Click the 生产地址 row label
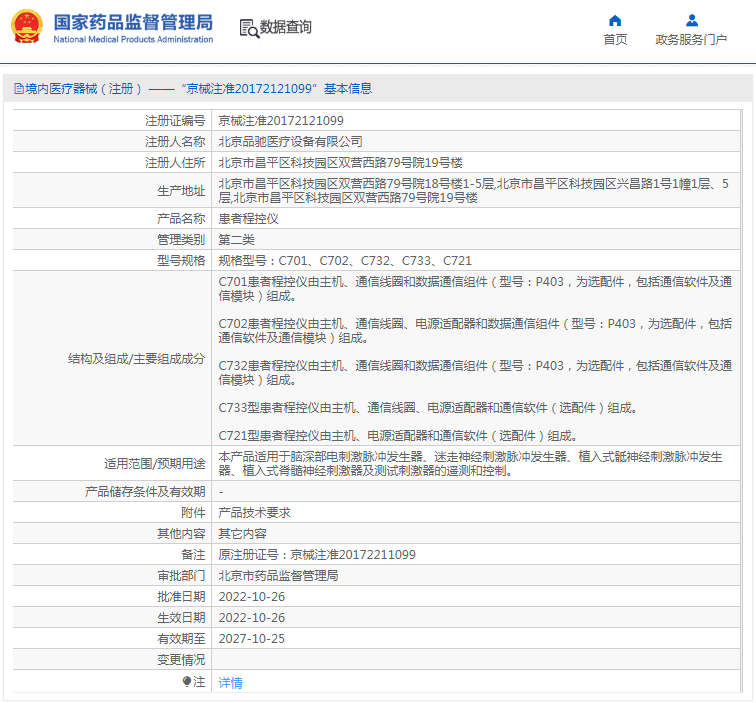This screenshot has height=703, width=756. pyautogui.click(x=181, y=191)
